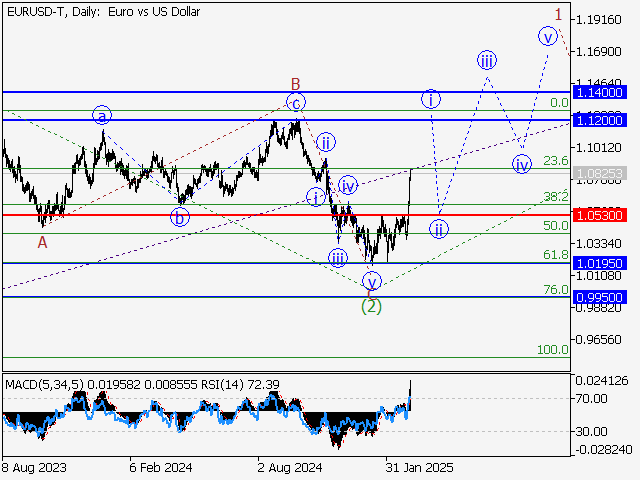The image size is (640, 480).
Task: Click the red wave A label
Action: [43, 242]
